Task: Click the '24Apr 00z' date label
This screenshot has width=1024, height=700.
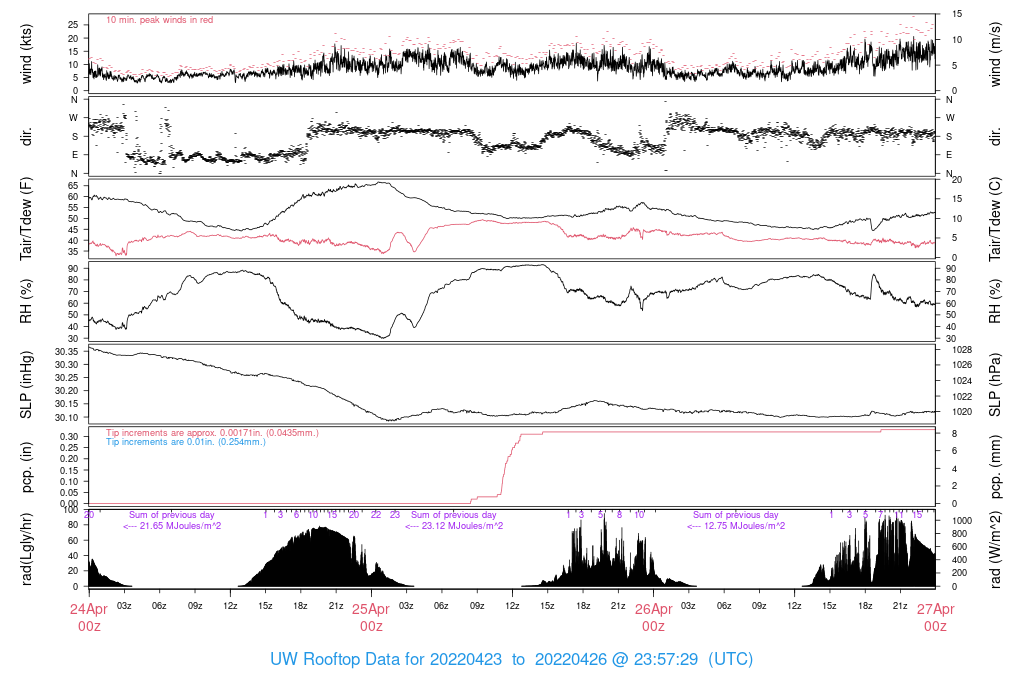Action: click(89, 617)
